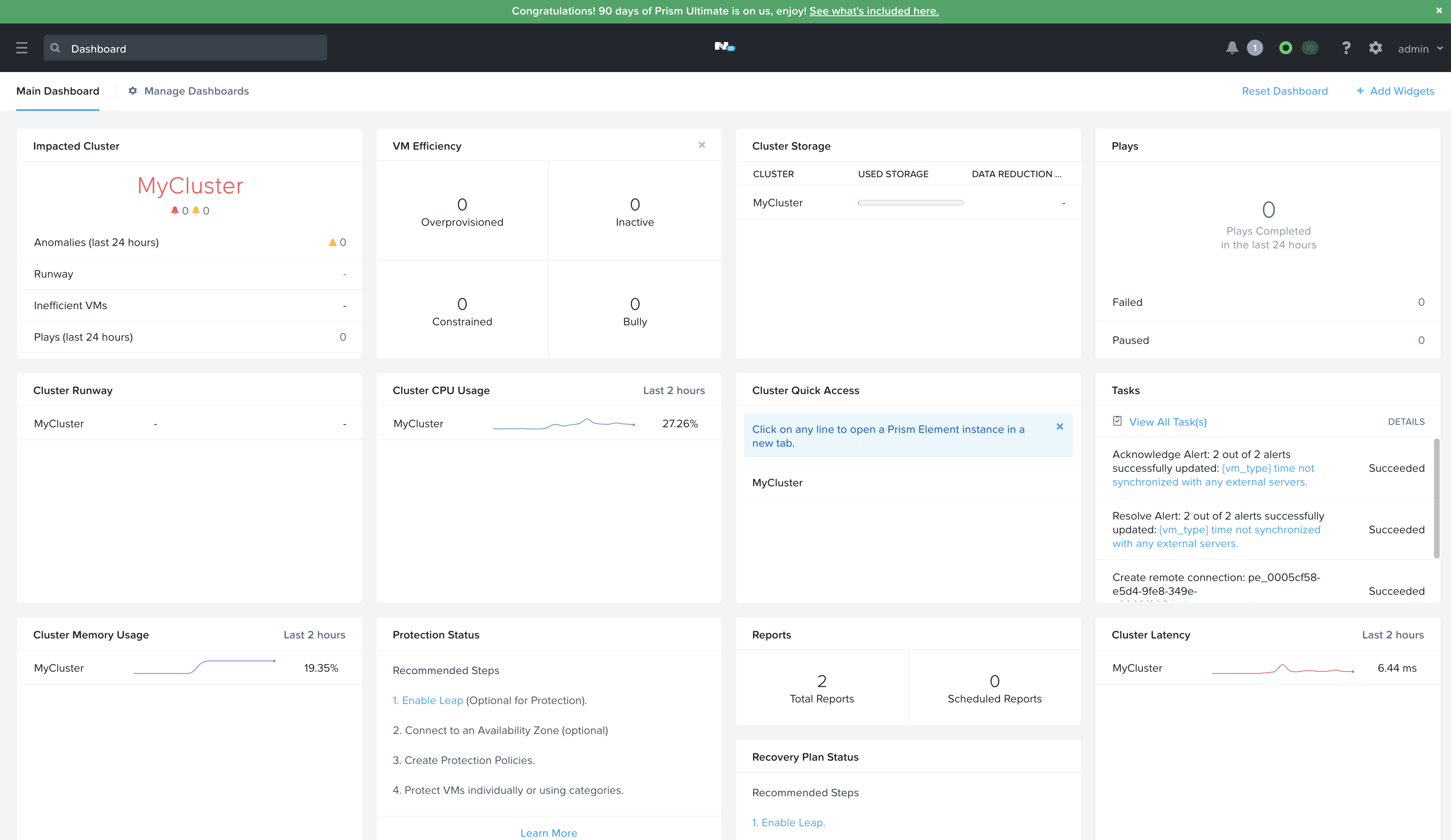Click the Nutanix logo in the header
Image resolution: width=1451 pixels, height=840 pixels.
[x=725, y=47]
